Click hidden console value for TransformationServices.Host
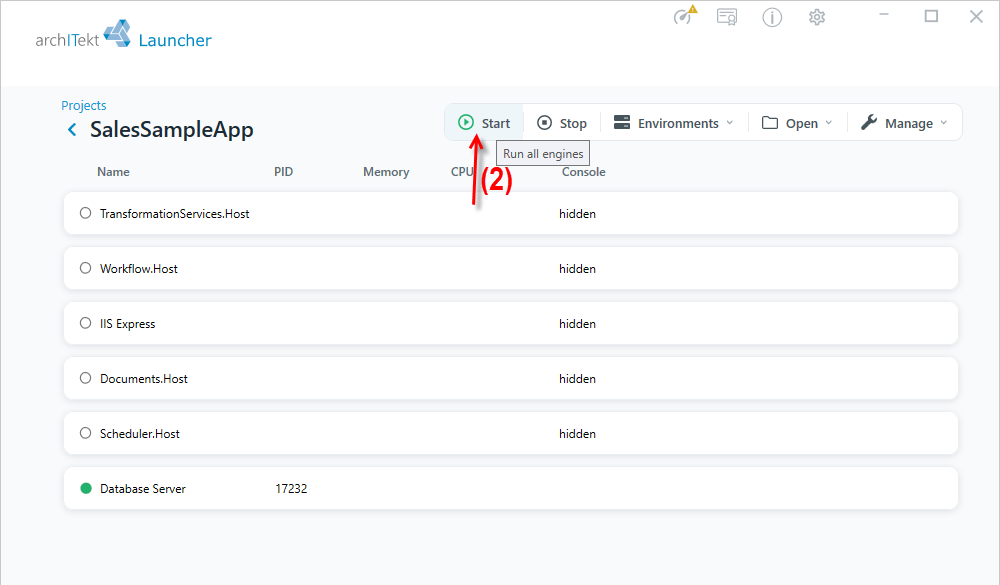The height and width of the screenshot is (585, 1000). pos(577,214)
